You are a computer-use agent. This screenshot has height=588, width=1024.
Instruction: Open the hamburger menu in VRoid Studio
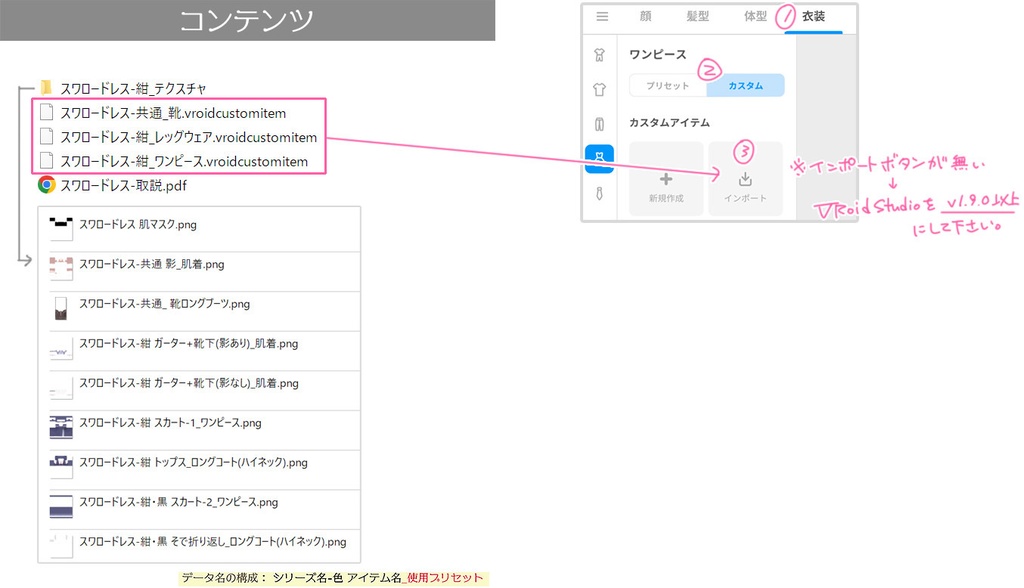(x=602, y=15)
